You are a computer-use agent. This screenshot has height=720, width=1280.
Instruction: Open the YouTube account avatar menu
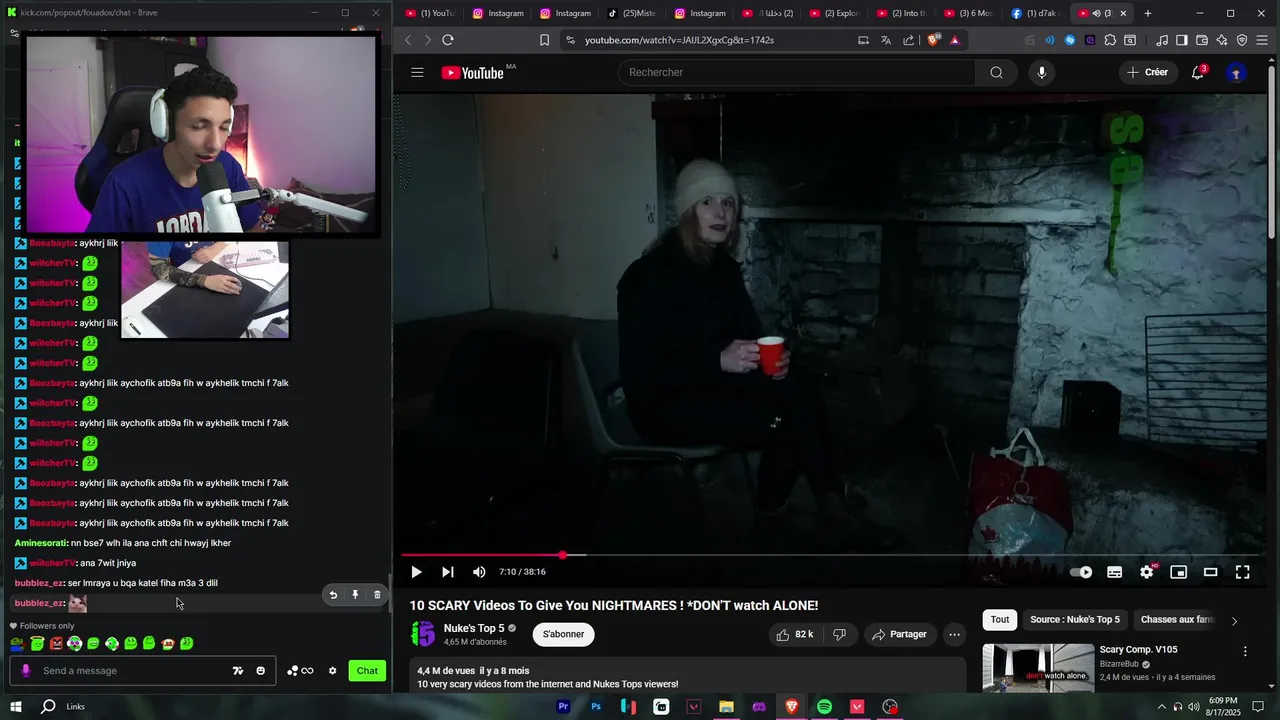pos(1236,72)
